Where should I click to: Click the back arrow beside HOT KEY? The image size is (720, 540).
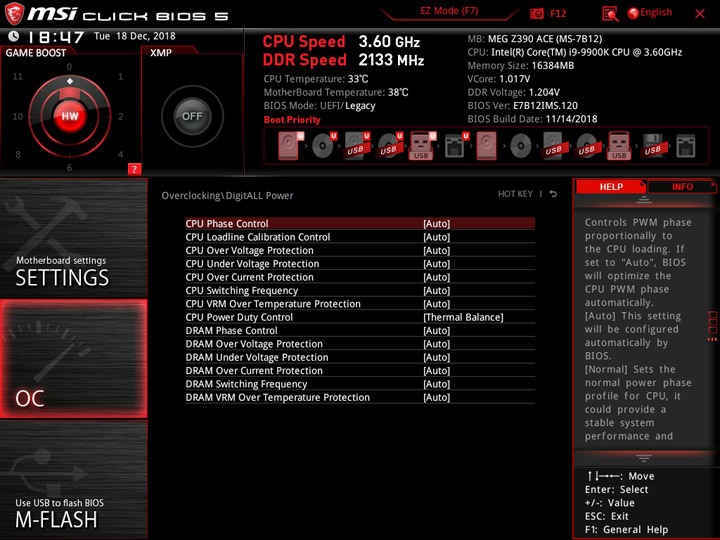point(553,194)
